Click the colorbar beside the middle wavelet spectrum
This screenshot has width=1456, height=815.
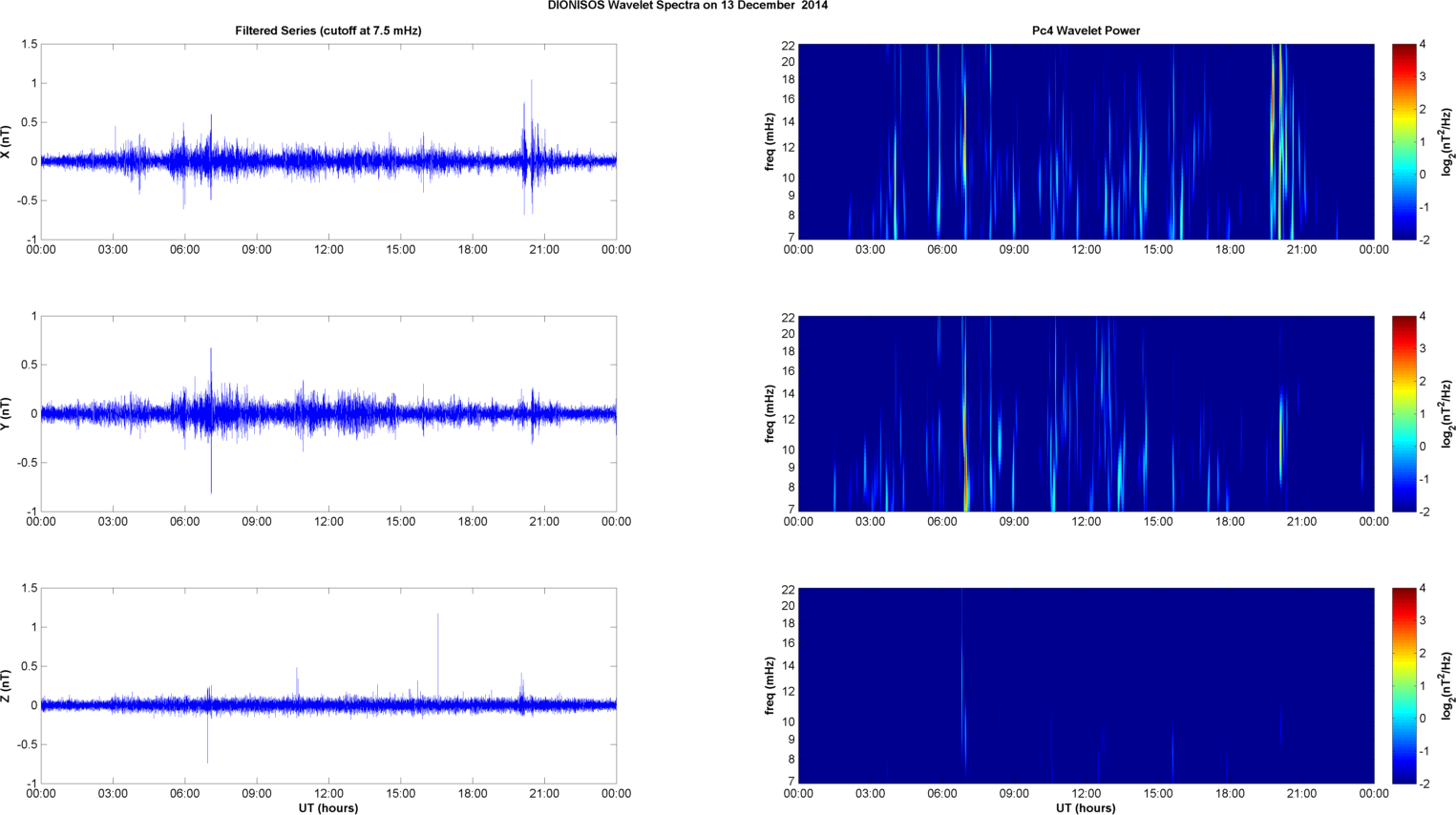click(x=1403, y=413)
